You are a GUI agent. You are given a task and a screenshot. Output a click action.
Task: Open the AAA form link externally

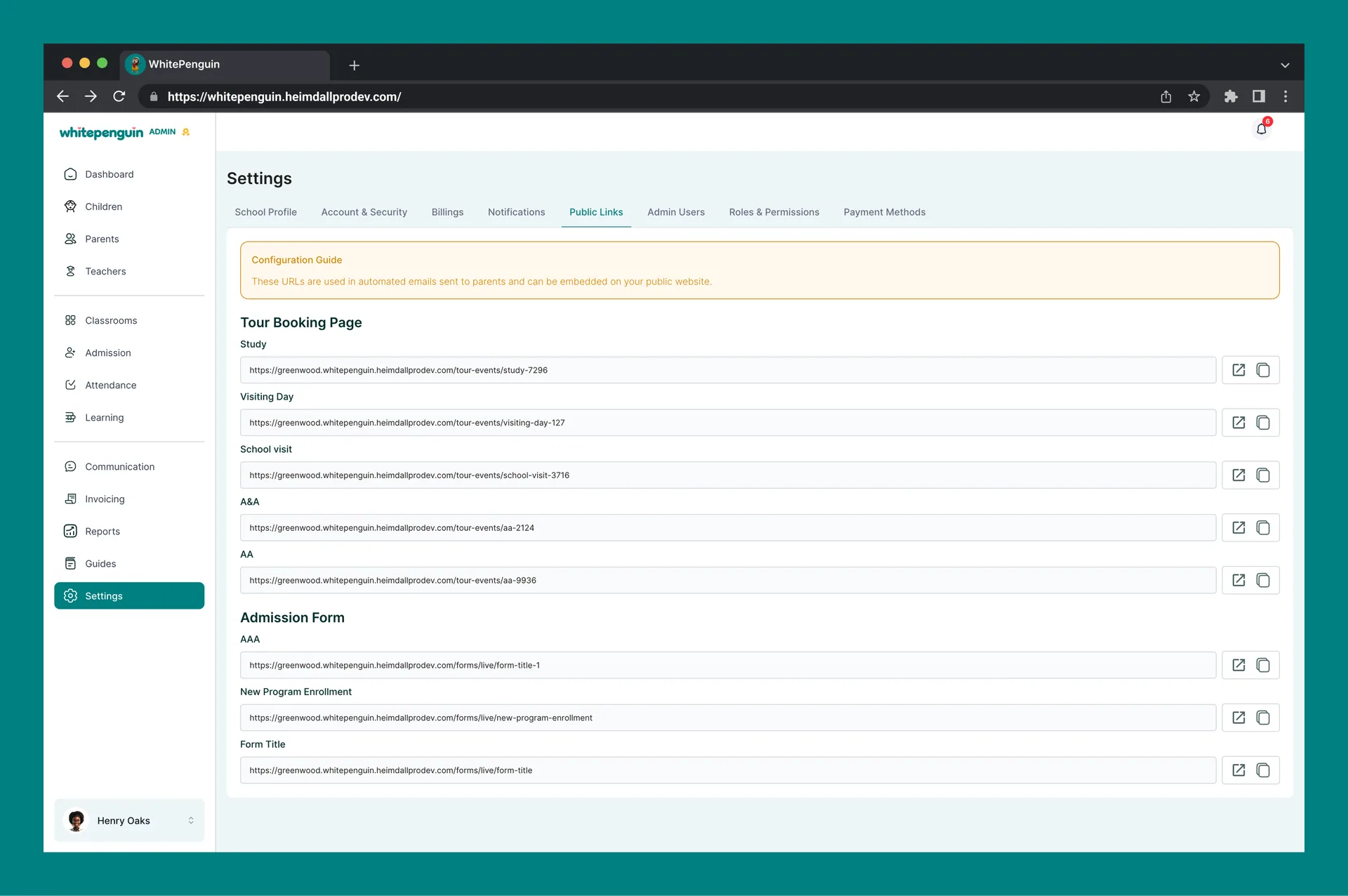point(1238,665)
